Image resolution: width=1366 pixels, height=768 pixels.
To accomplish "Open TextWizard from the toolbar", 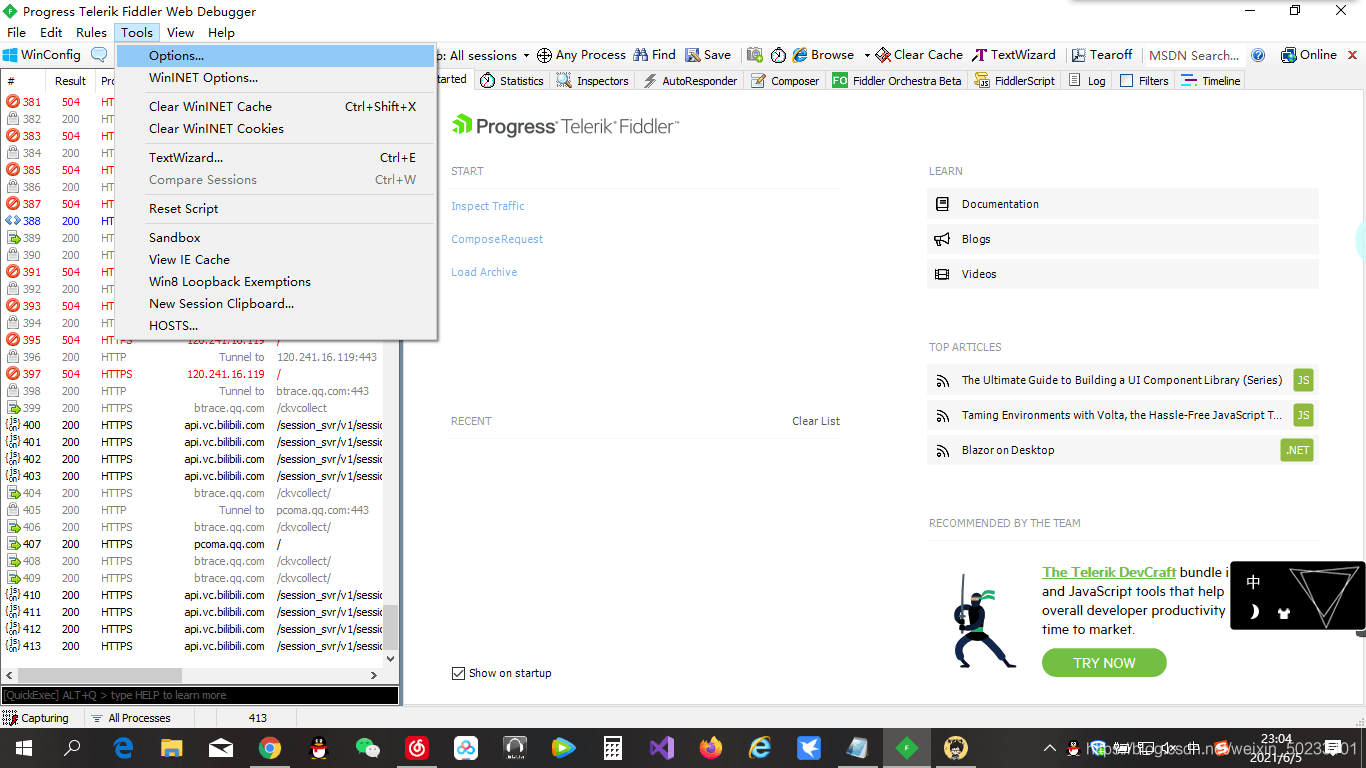I will pyautogui.click(x=1014, y=55).
